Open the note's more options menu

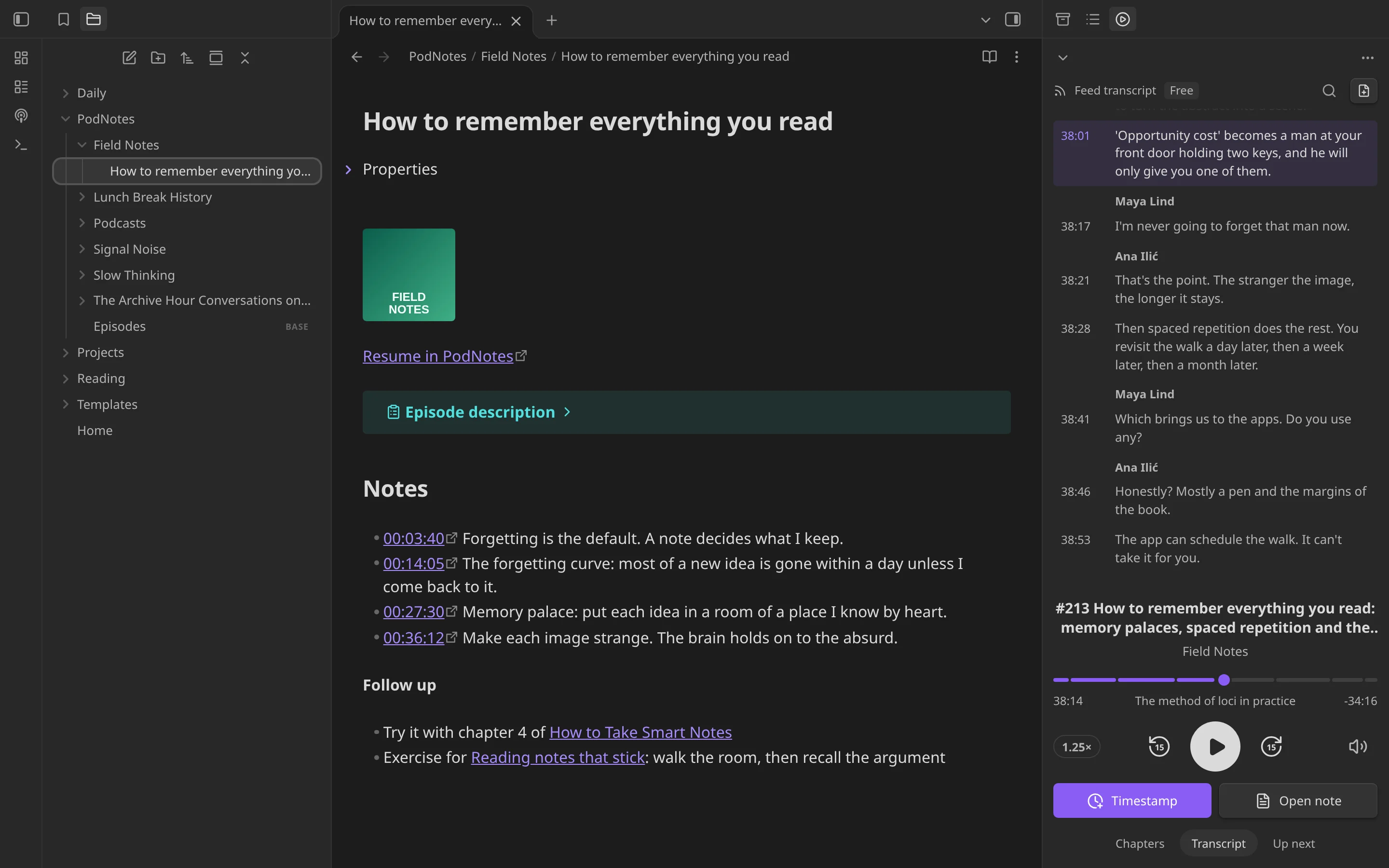1017,56
